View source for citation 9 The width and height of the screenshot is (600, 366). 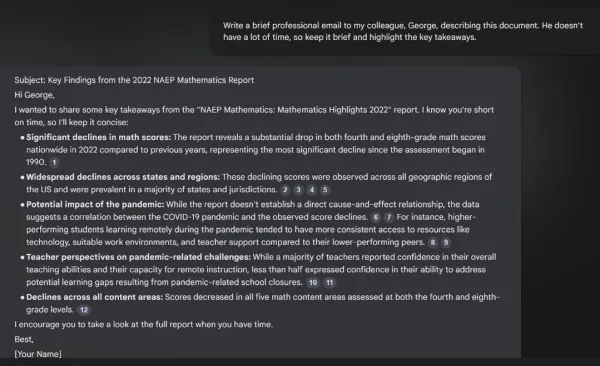pyautogui.click(x=446, y=242)
